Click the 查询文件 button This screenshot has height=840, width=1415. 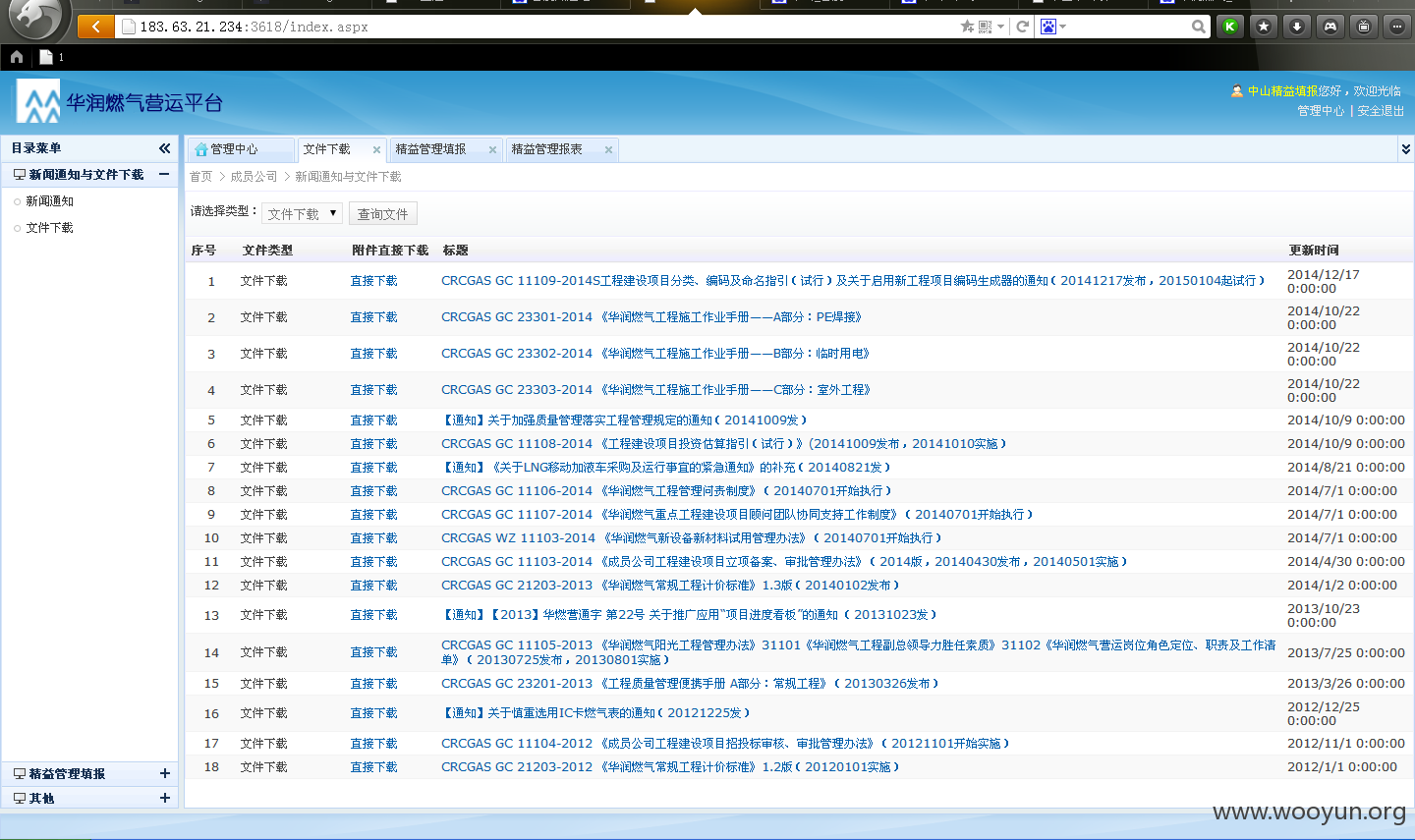point(383,213)
